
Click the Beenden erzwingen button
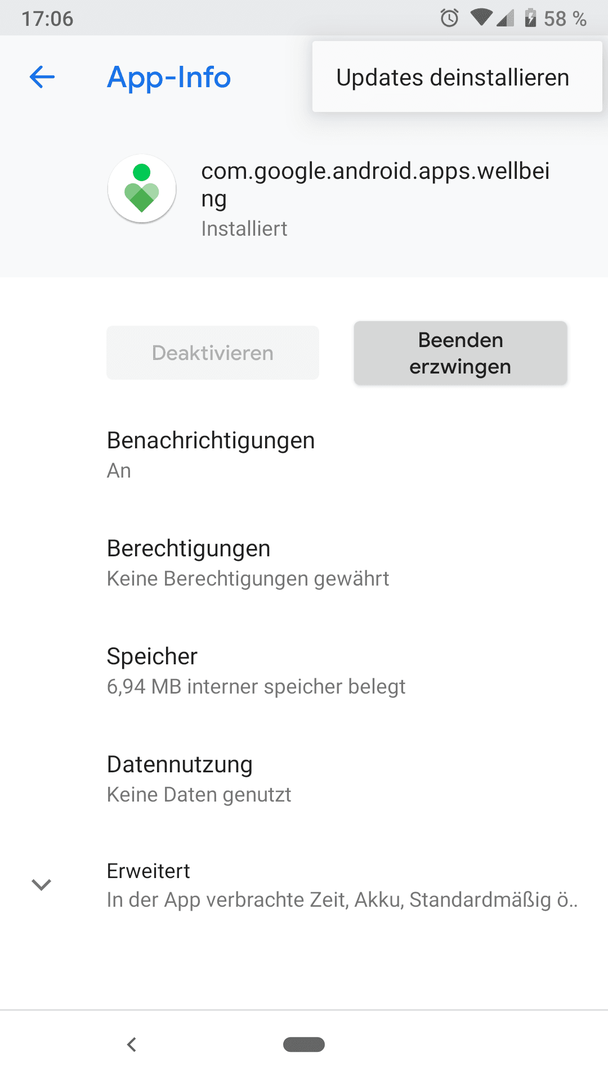[460, 353]
